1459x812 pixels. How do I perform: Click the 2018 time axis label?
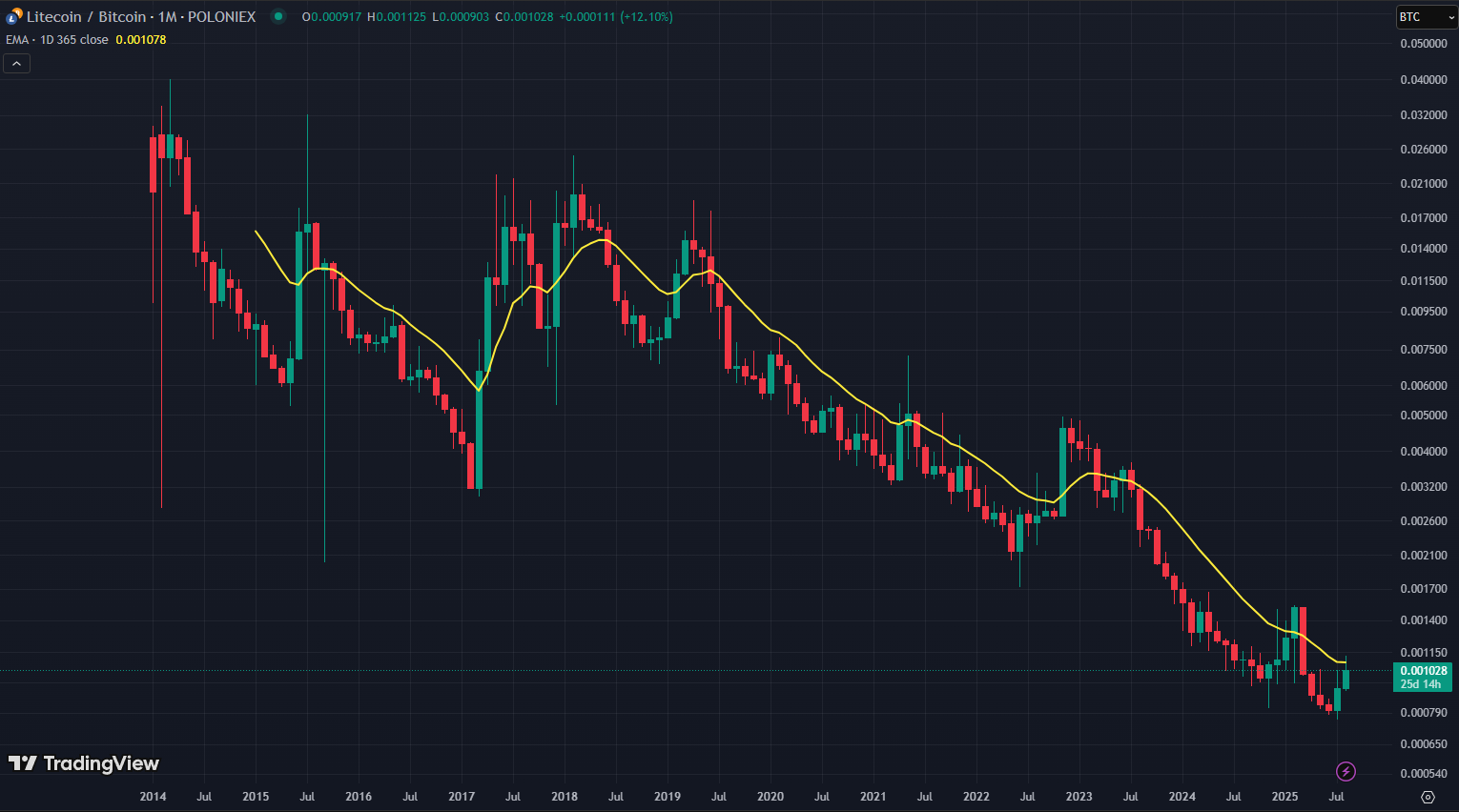[x=565, y=797]
